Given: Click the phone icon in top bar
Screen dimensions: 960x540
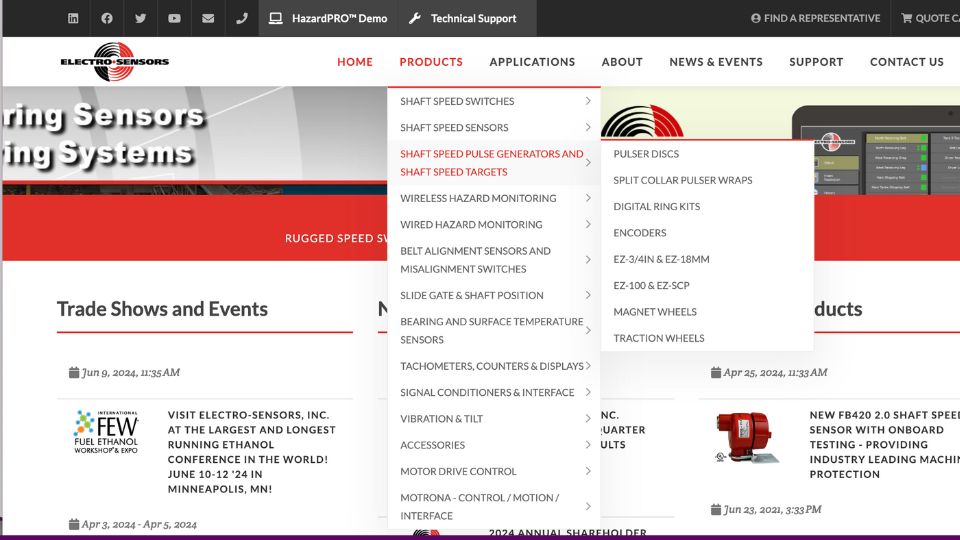Looking at the screenshot, I should 241,18.
